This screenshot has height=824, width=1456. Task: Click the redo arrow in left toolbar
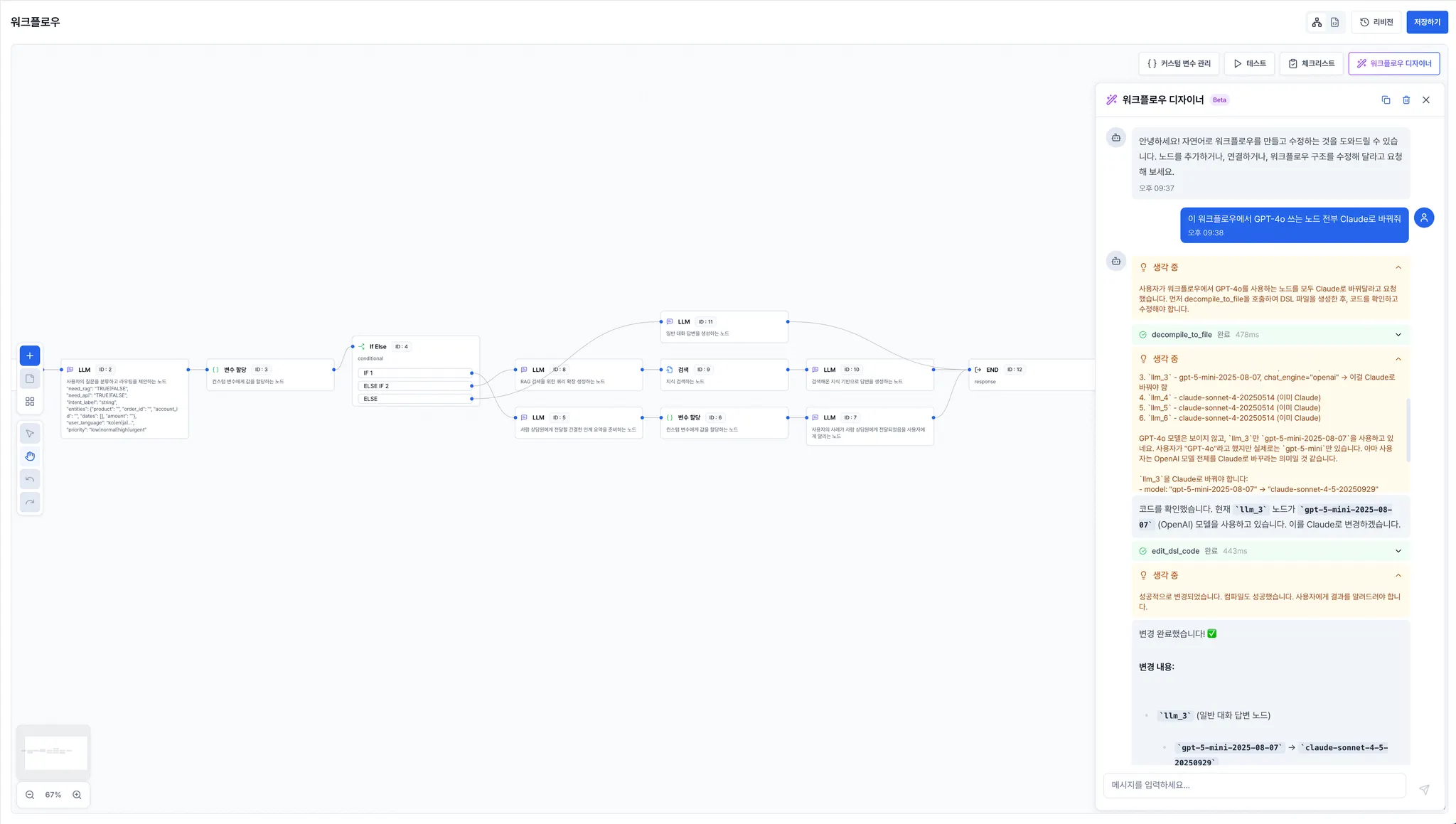(x=30, y=502)
